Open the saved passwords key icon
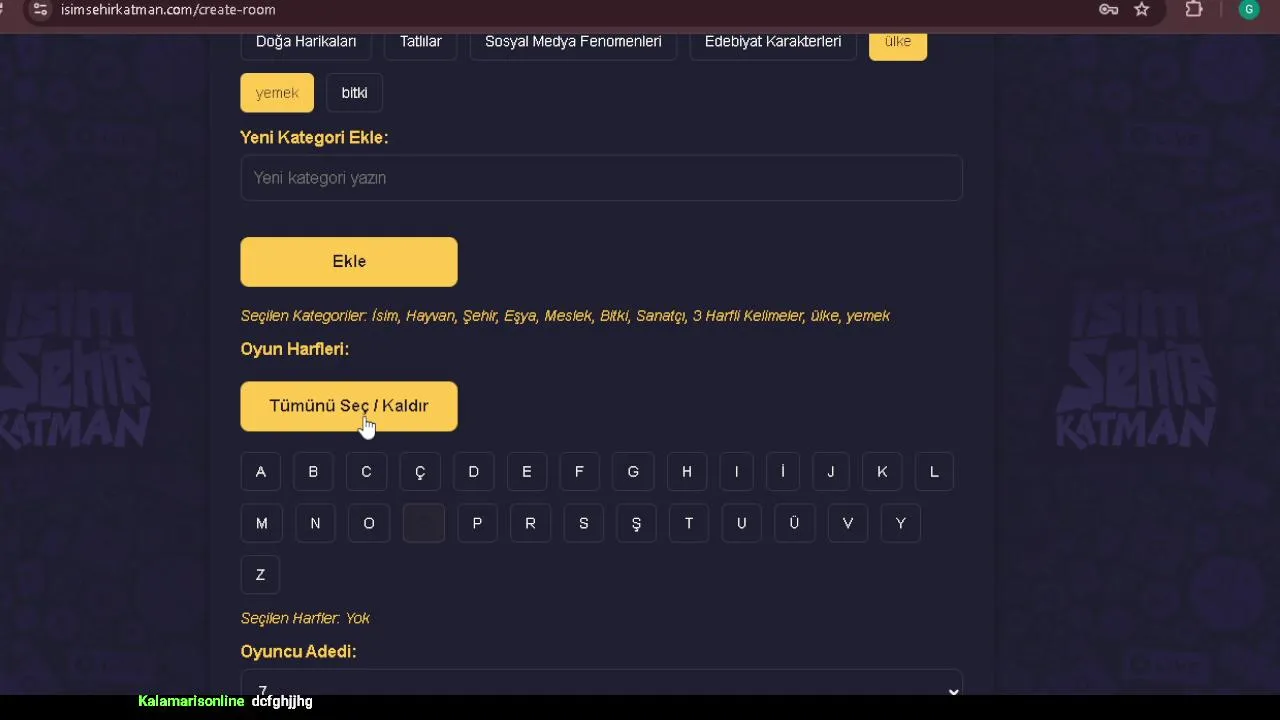 click(1108, 9)
